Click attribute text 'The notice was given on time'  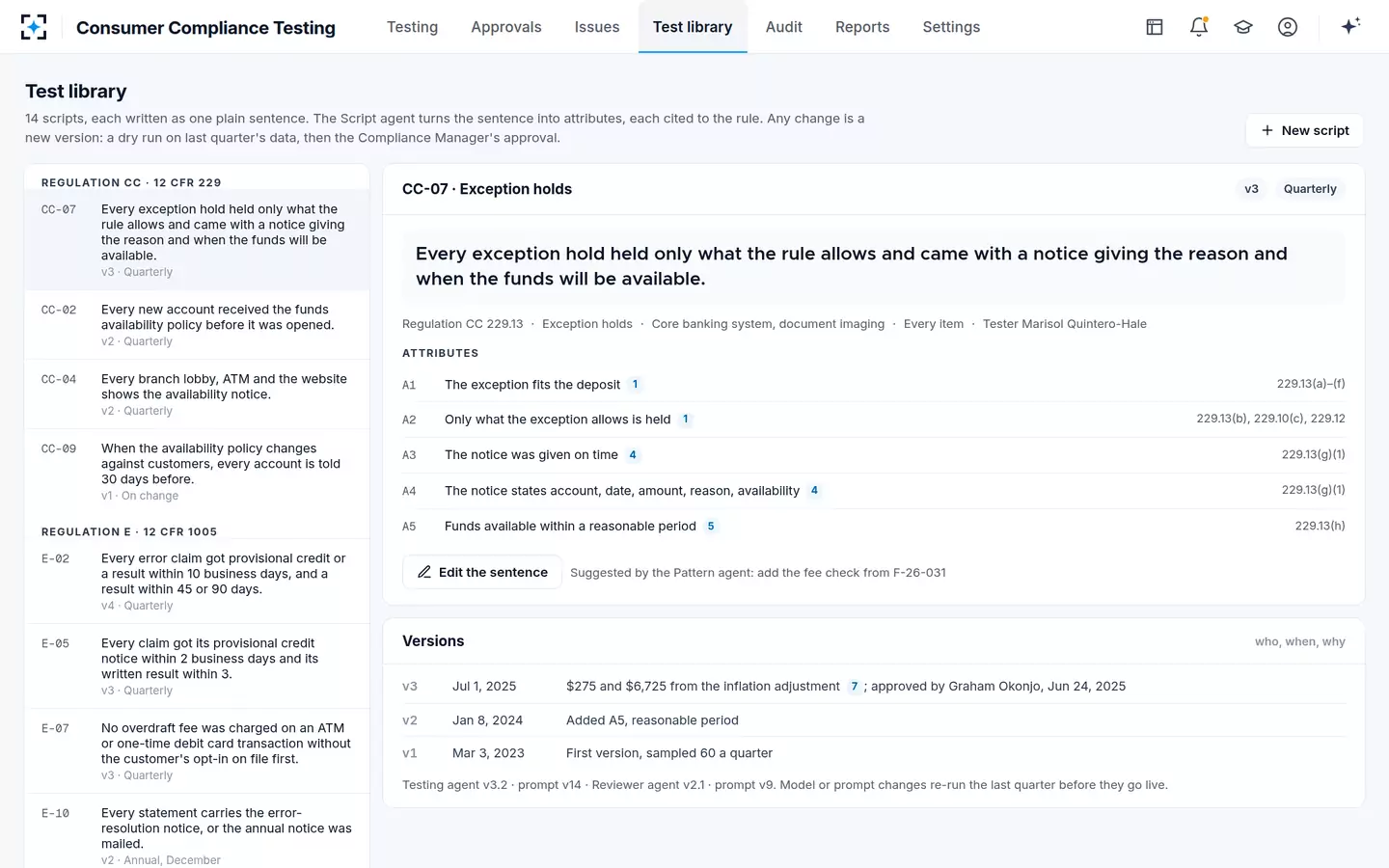point(531,455)
